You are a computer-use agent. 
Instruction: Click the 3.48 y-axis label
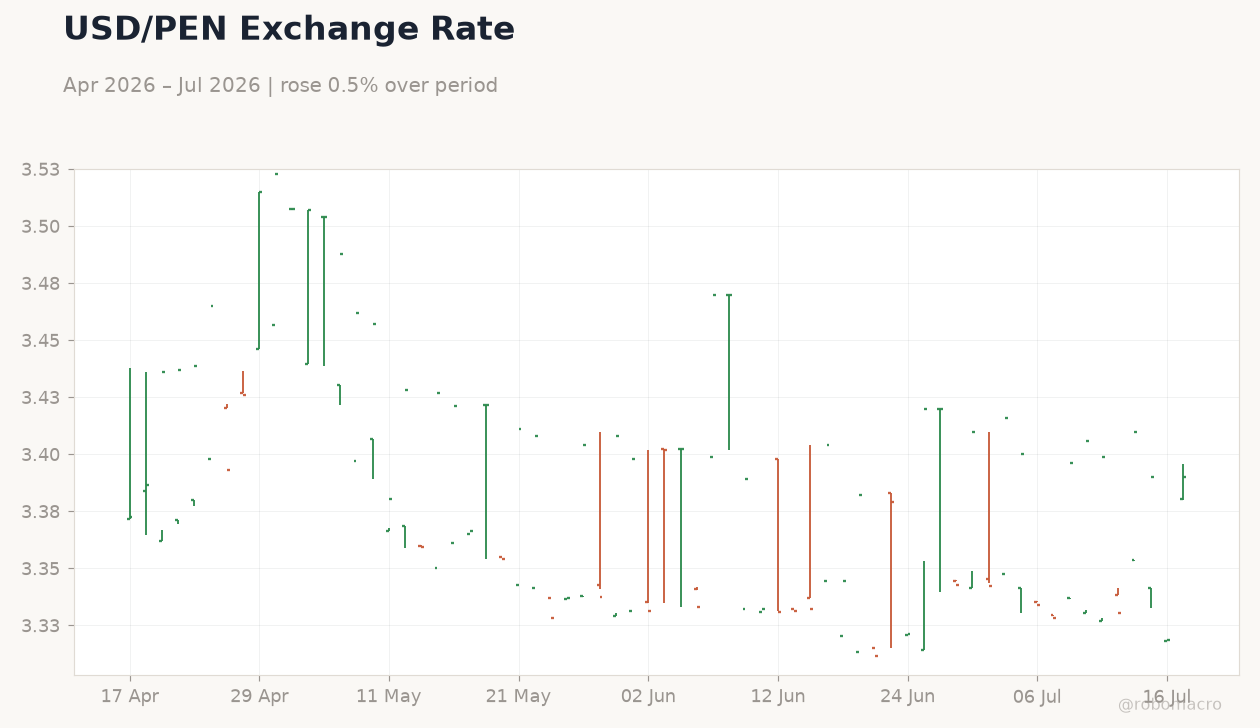point(41,284)
